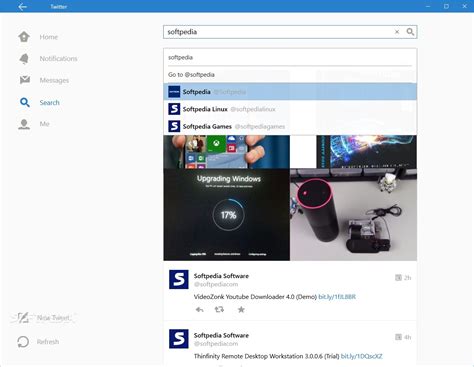Viewport: 474px width, 367px height.
Task: Close the Twitter window
Action: pos(465,6)
